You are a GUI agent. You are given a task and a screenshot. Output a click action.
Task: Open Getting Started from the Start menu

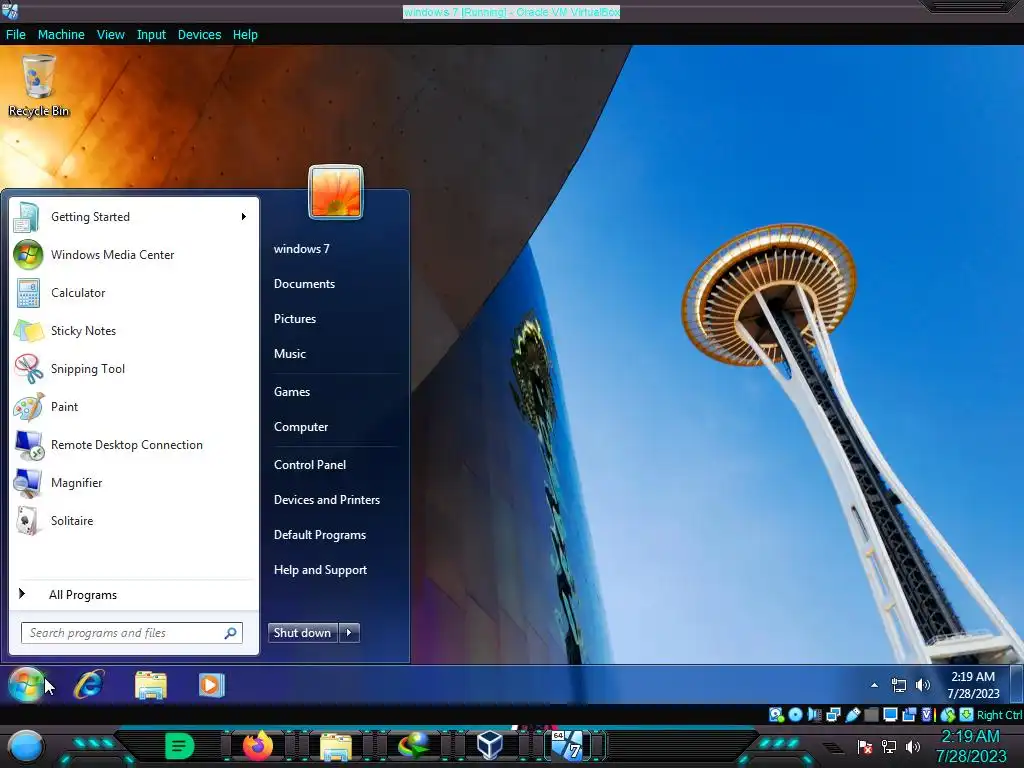point(134,217)
